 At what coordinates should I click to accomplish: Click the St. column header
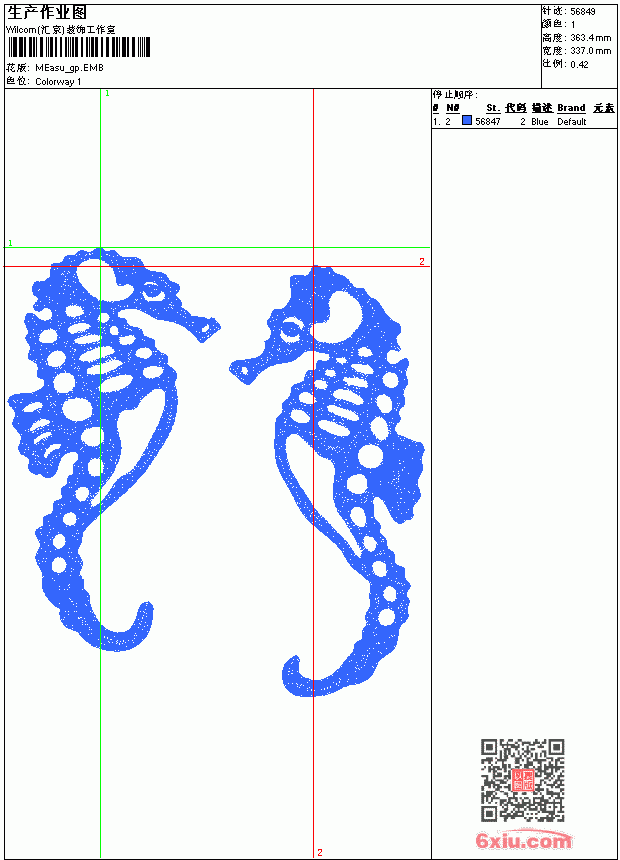click(x=493, y=108)
